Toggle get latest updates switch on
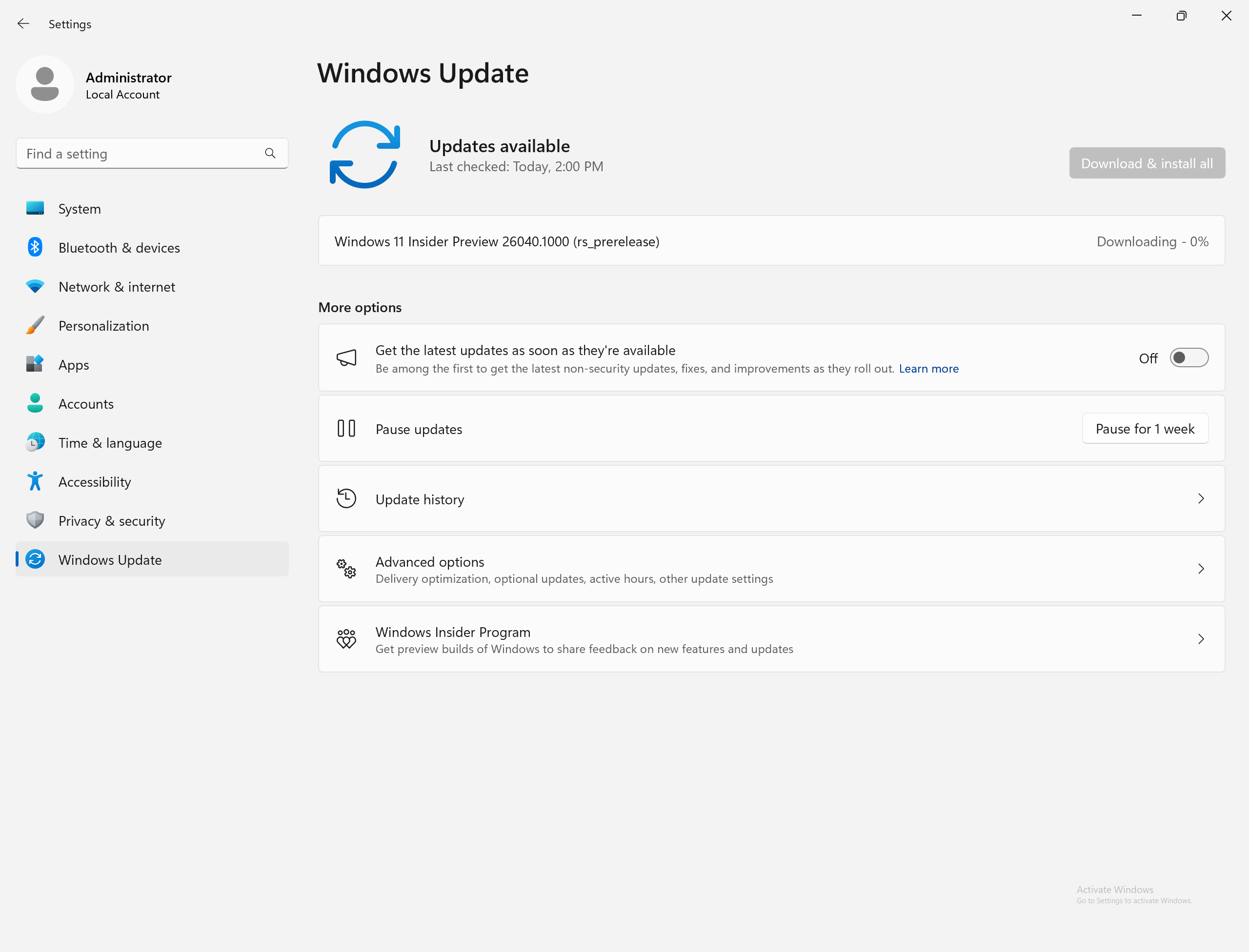The height and width of the screenshot is (952, 1249). coord(1189,358)
